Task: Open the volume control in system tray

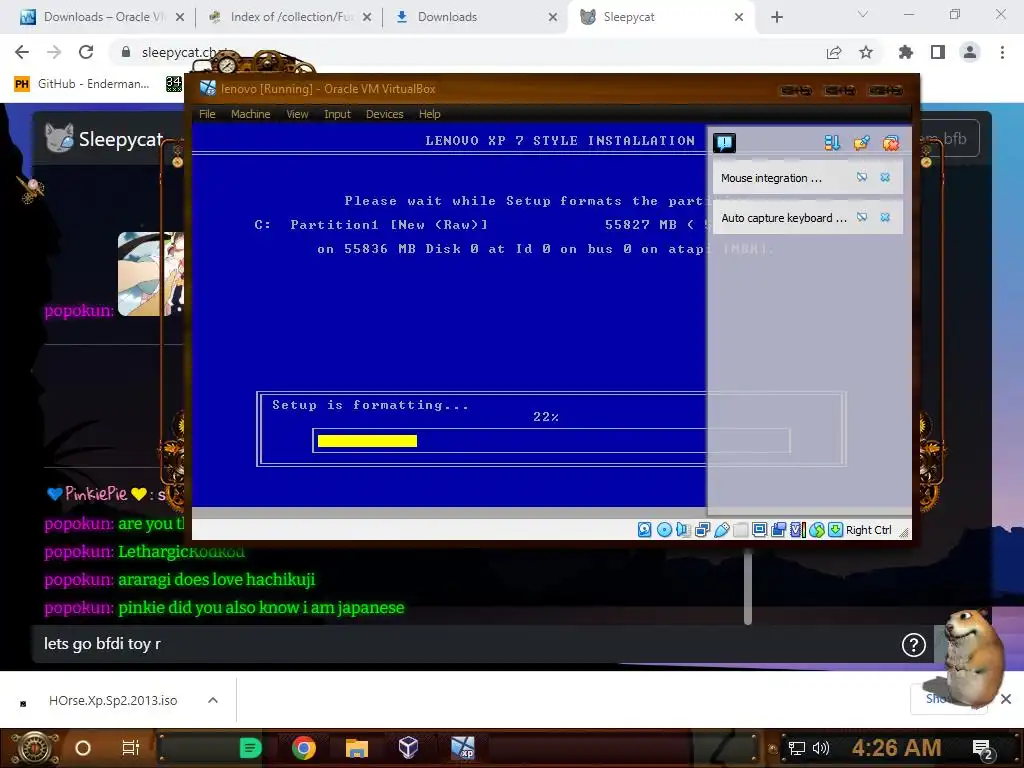Action: 821,748
